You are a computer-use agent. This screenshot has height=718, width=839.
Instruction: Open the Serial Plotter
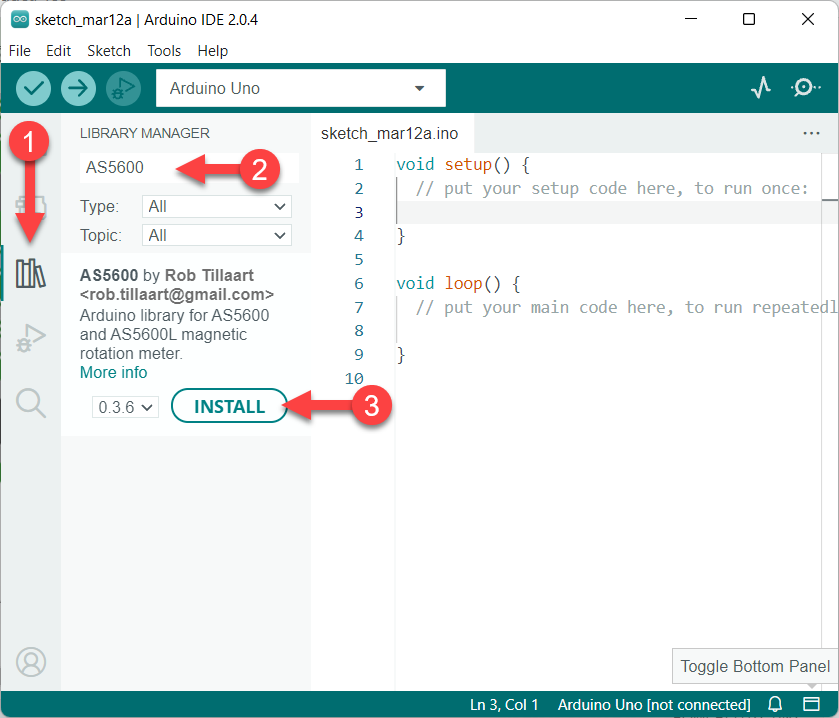[x=760, y=87]
